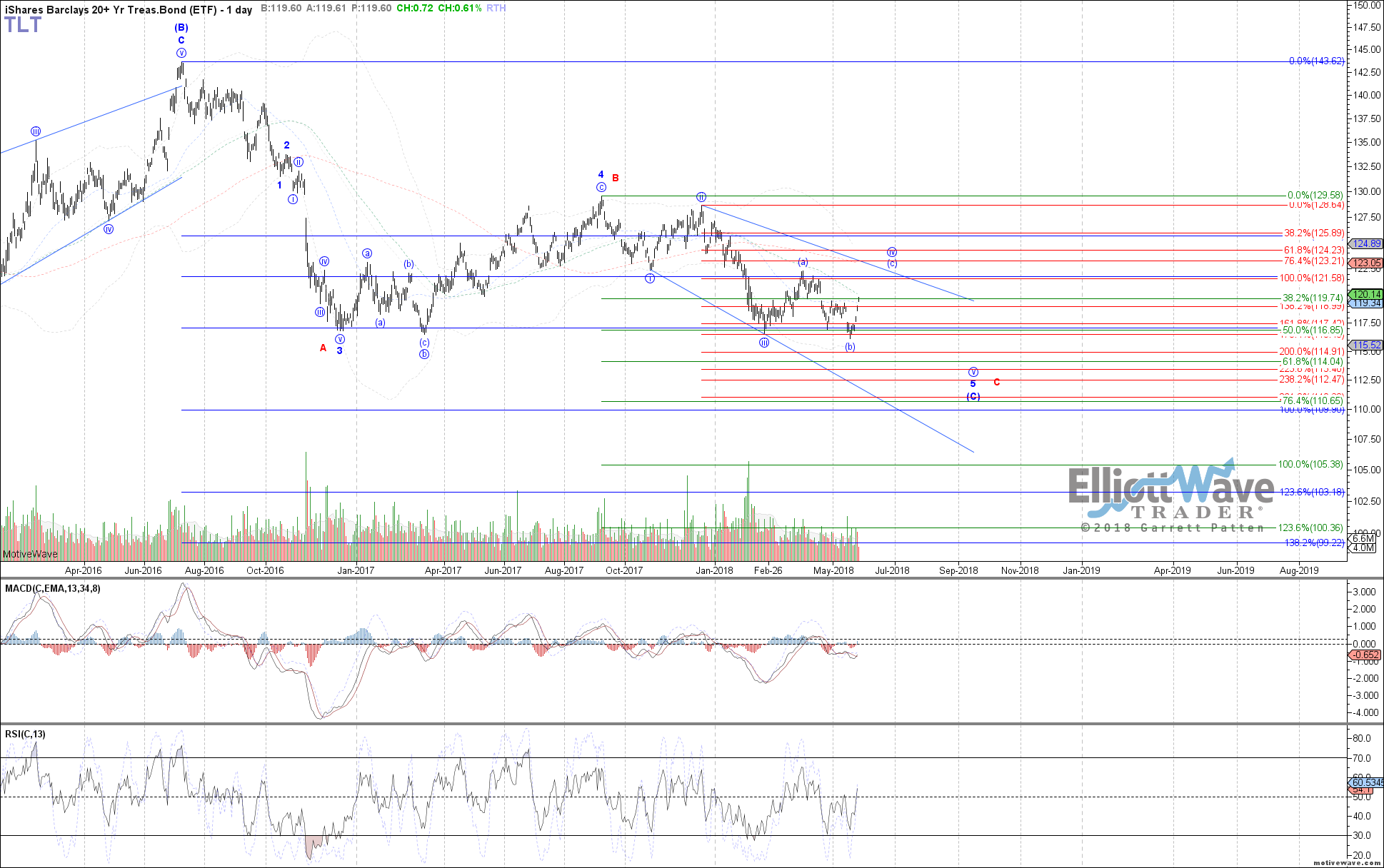This screenshot has width=1384, height=868.
Task: Click the green 38.2%(119.74) label
Action: point(1313,298)
